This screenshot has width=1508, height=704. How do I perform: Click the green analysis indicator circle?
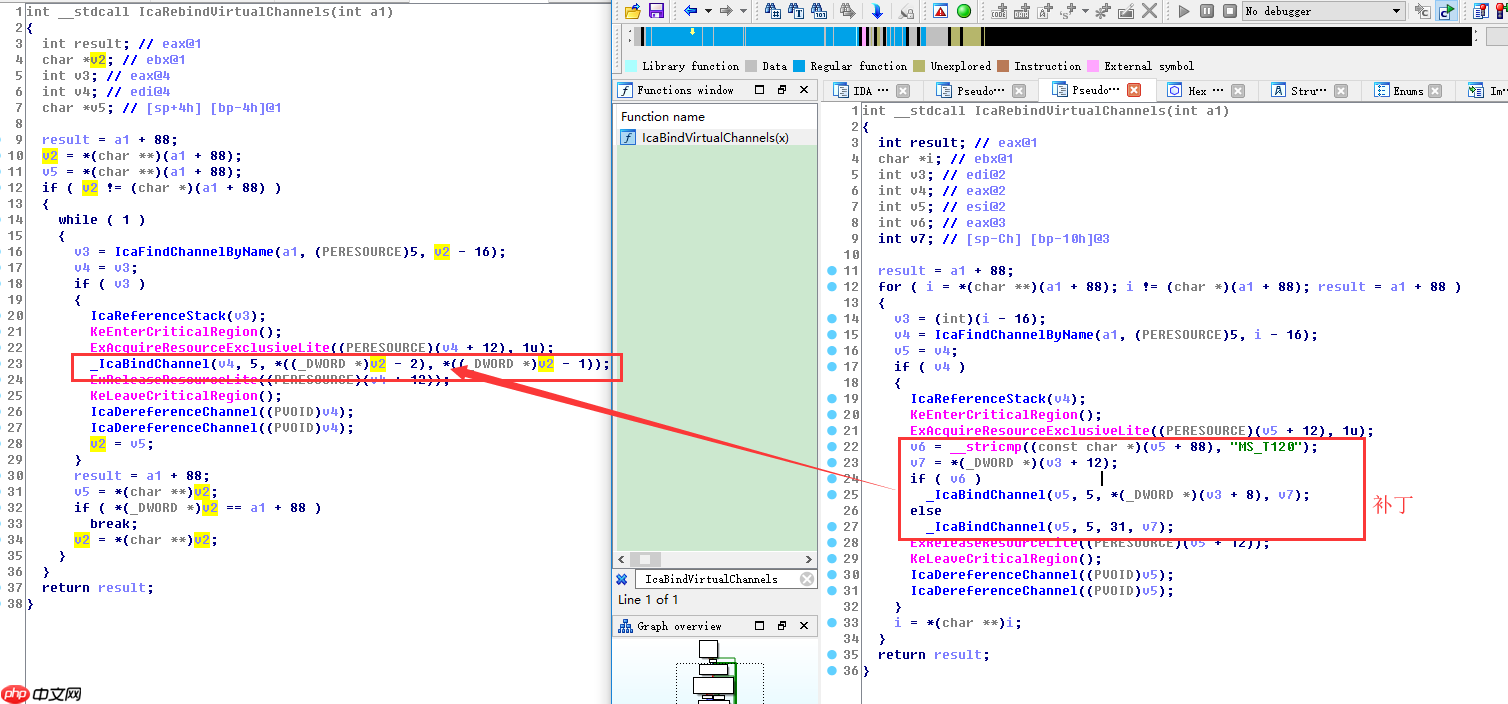964,11
